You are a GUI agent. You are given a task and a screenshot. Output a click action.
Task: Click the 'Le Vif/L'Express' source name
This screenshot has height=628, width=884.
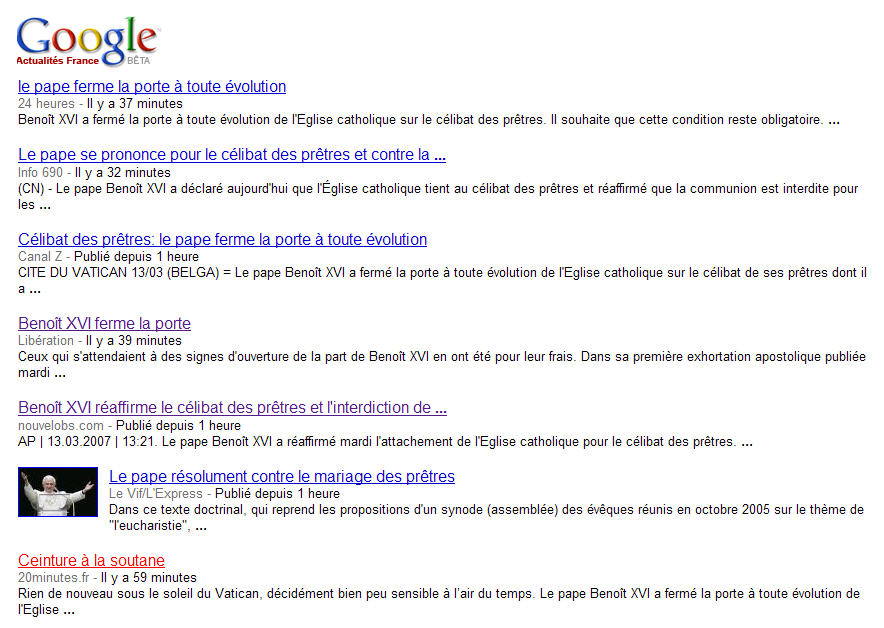tap(156, 494)
